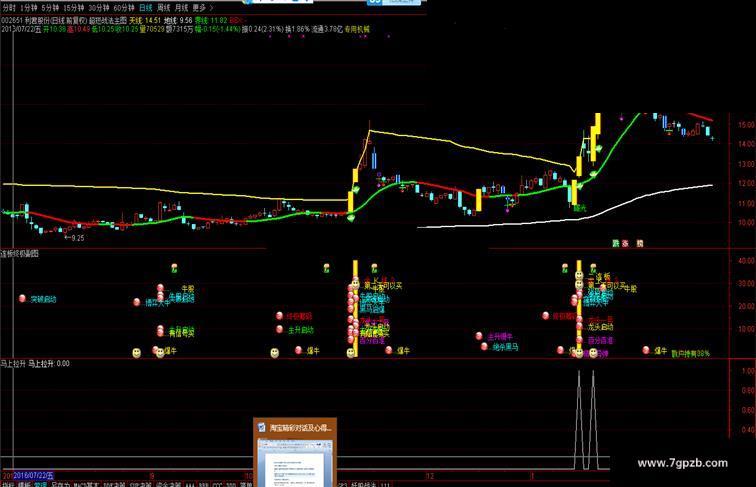Image resolution: width=756 pixels, height=487 pixels.
Task: Select the 5分钟 timeframe tab
Action: (x=50, y=8)
